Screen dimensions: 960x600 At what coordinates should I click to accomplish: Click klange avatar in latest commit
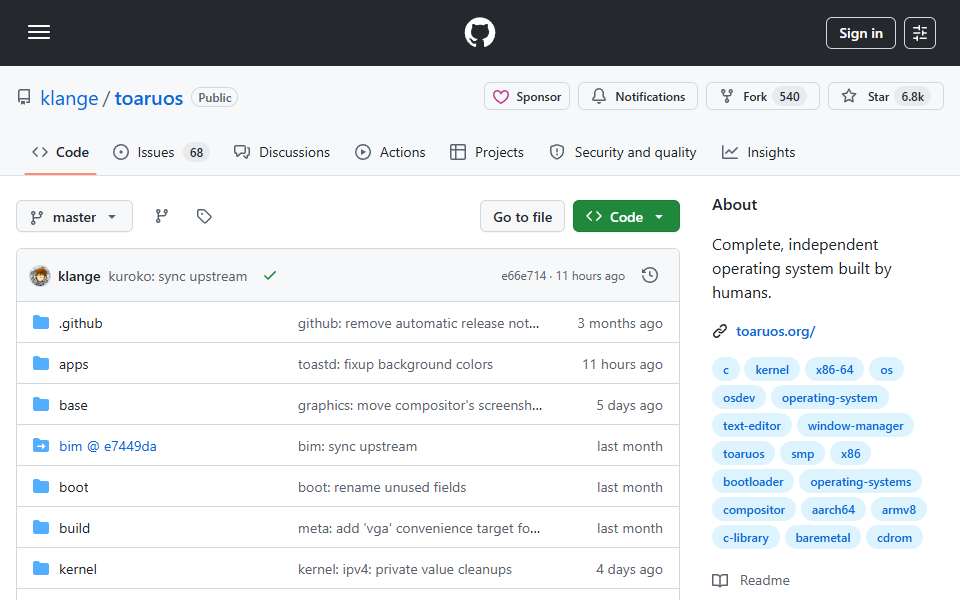pos(40,276)
